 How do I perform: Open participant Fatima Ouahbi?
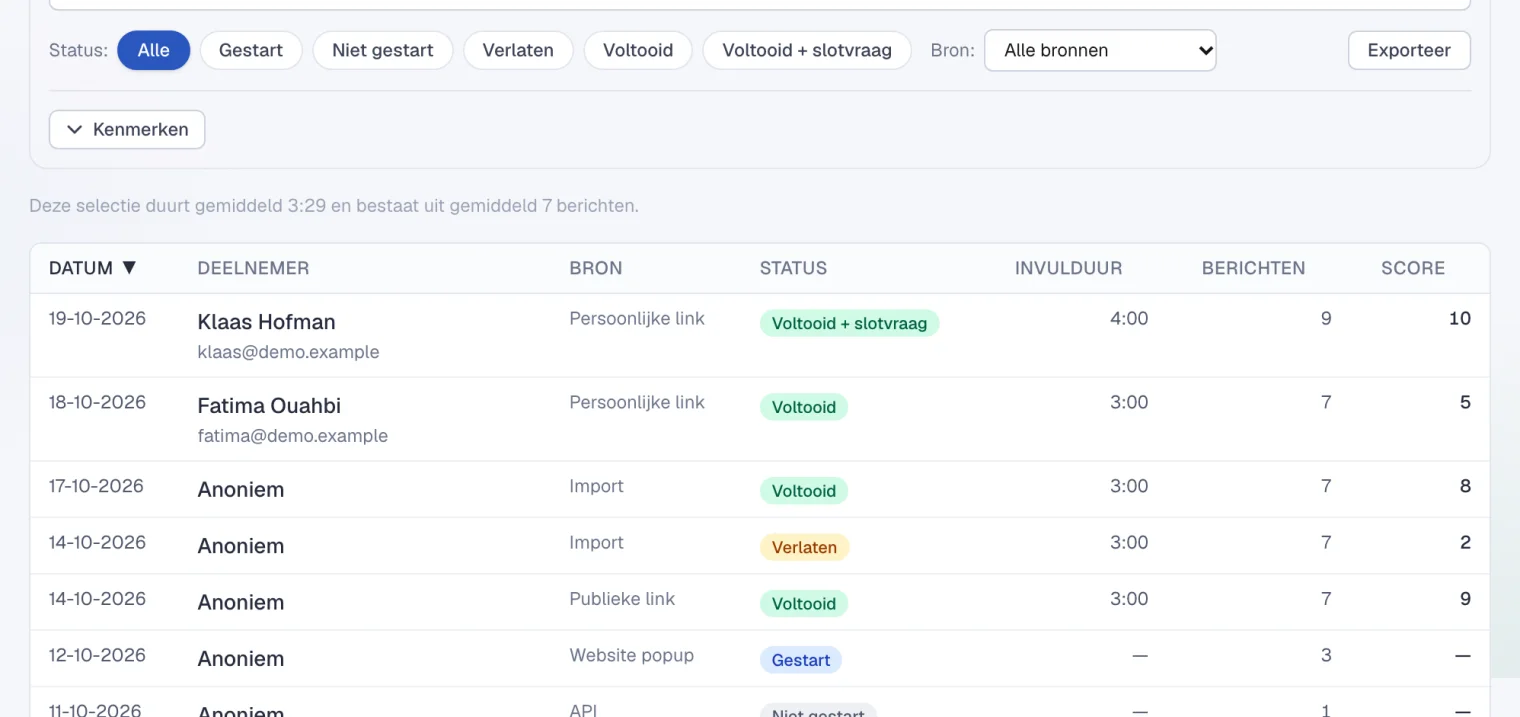point(269,406)
